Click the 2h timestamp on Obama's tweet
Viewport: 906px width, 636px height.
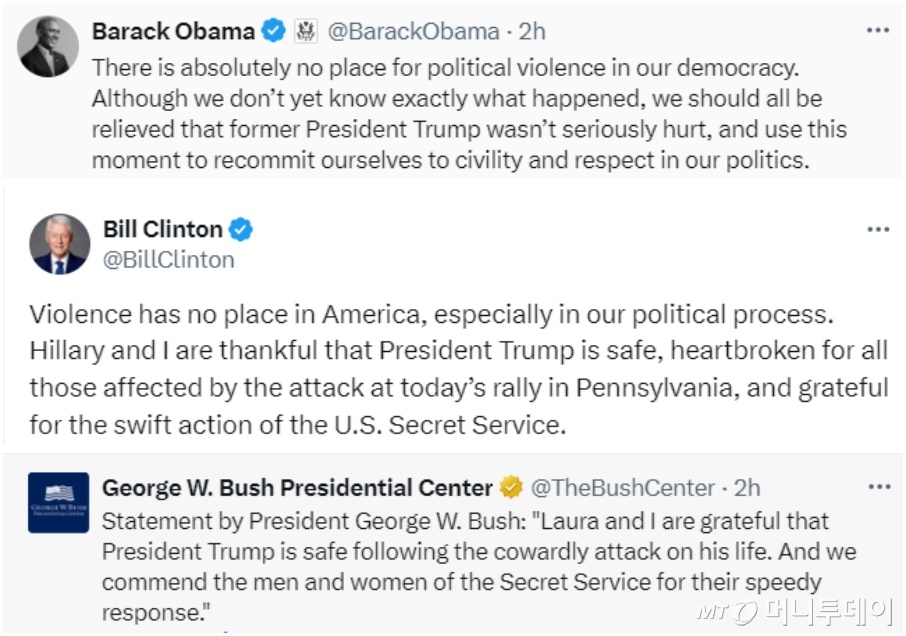(532, 32)
